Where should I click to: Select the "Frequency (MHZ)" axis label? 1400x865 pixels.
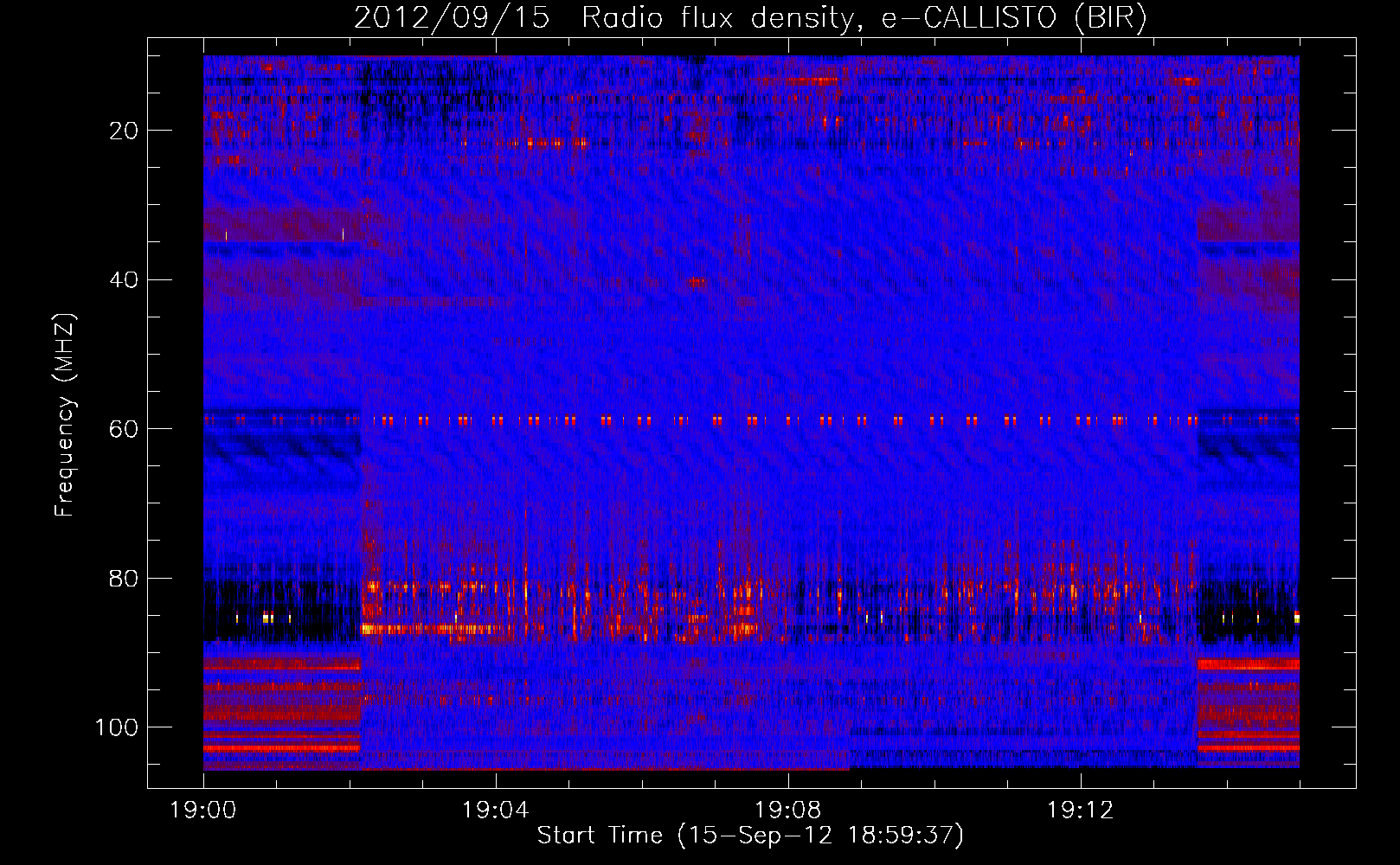pyautogui.click(x=66, y=415)
